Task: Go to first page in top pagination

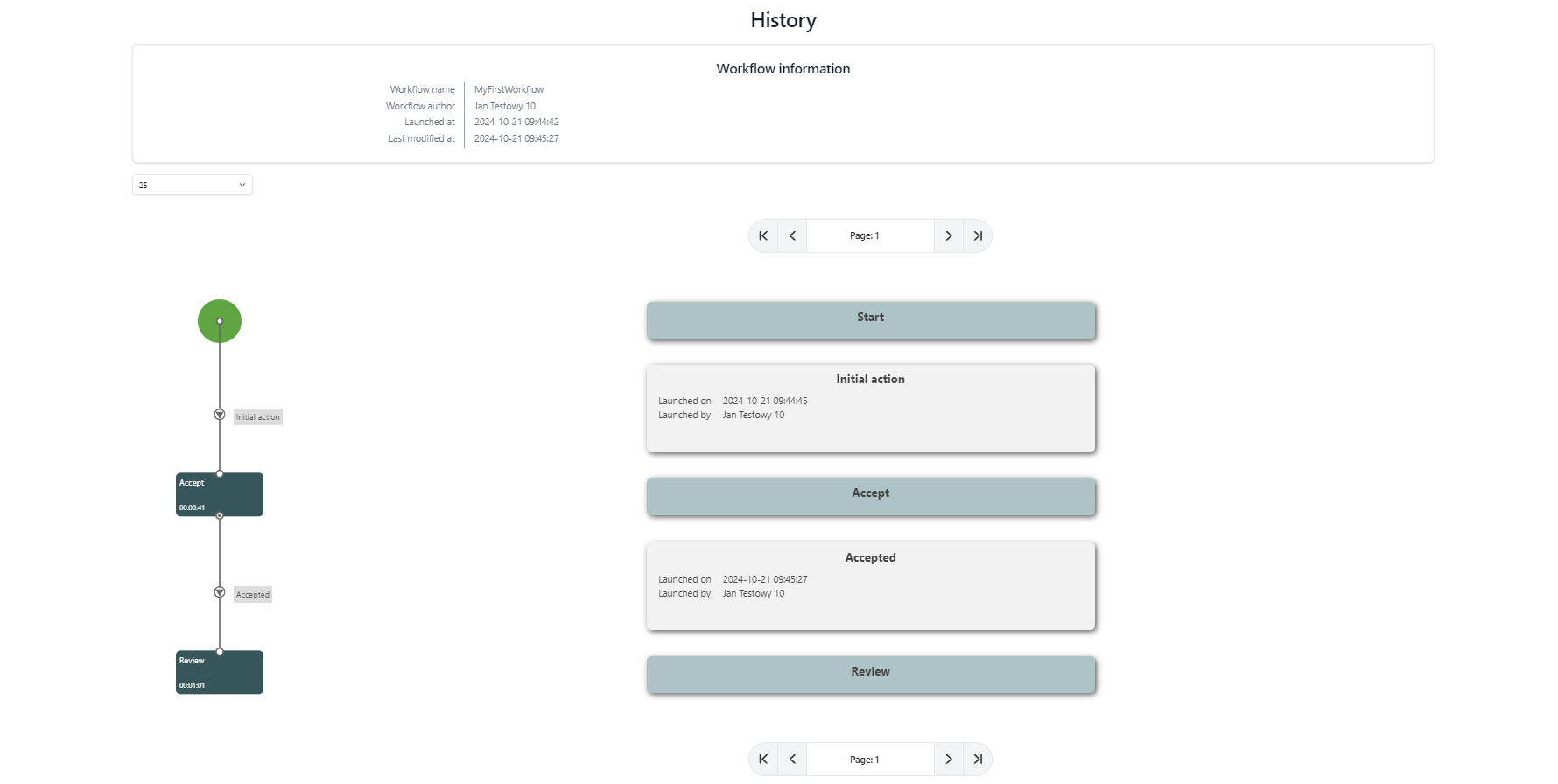Action: click(763, 236)
